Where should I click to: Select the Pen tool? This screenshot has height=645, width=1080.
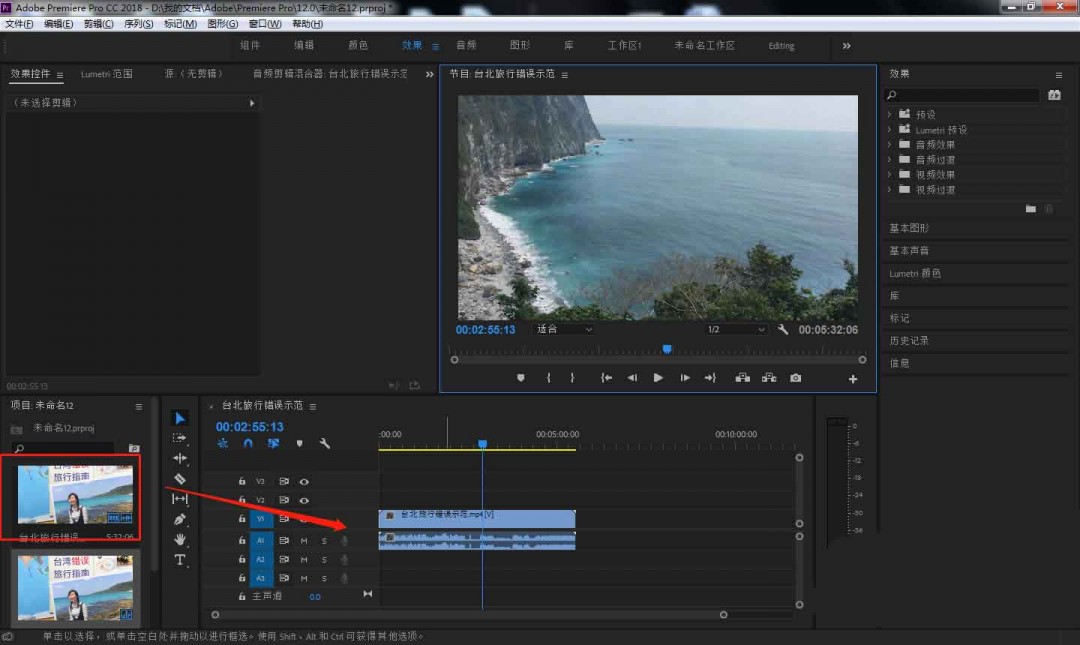point(180,519)
